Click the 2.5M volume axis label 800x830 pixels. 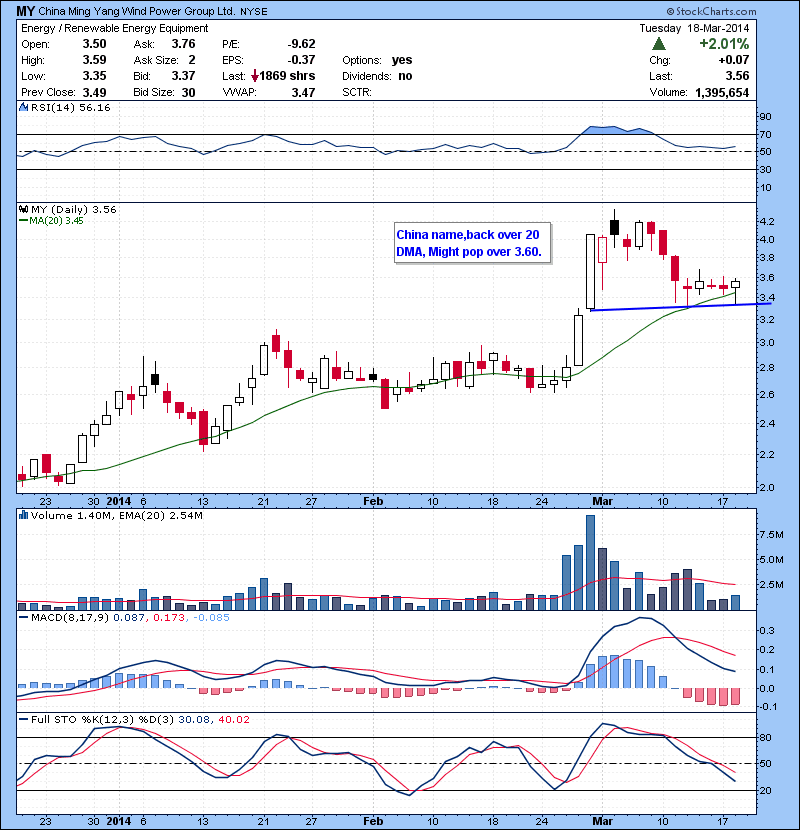point(772,584)
